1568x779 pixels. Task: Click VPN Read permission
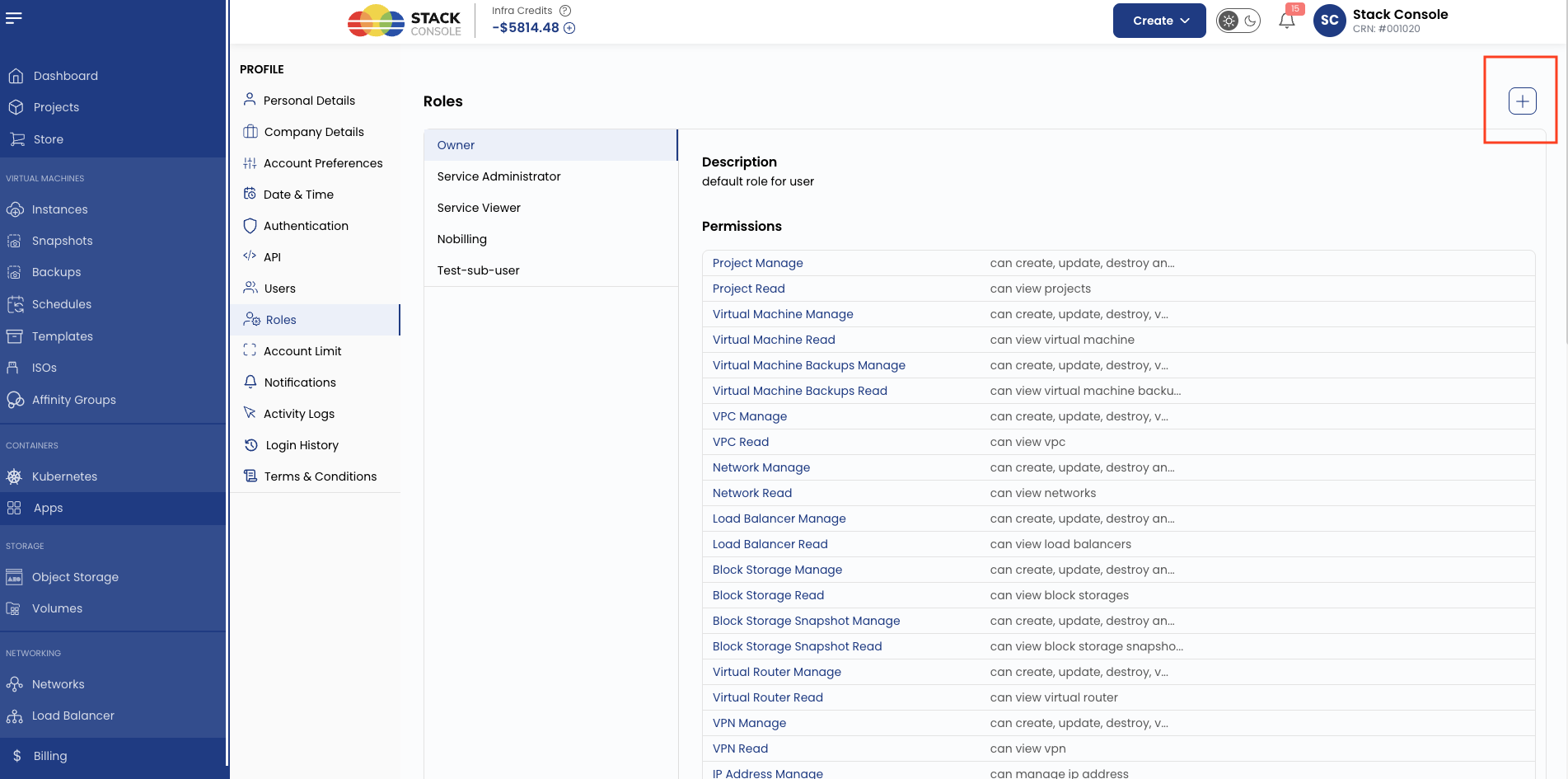tap(740, 748)
